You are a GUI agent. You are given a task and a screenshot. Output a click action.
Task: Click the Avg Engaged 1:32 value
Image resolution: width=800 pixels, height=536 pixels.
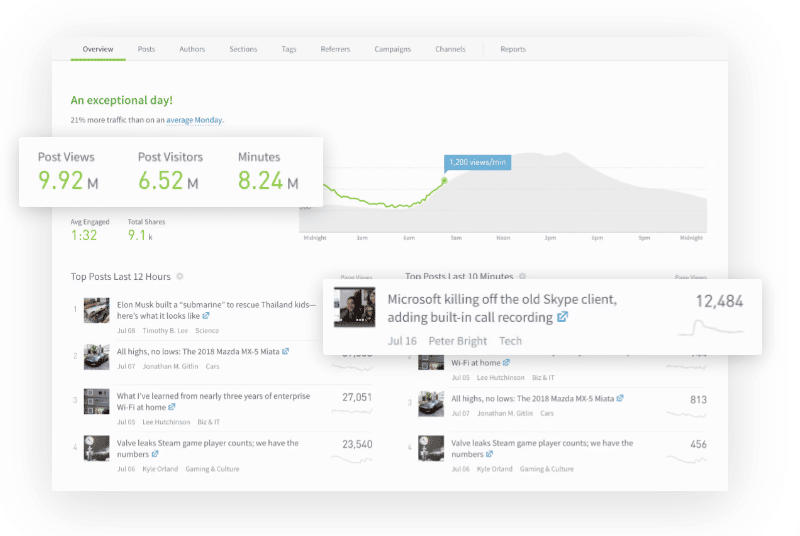tap(84, 235)
